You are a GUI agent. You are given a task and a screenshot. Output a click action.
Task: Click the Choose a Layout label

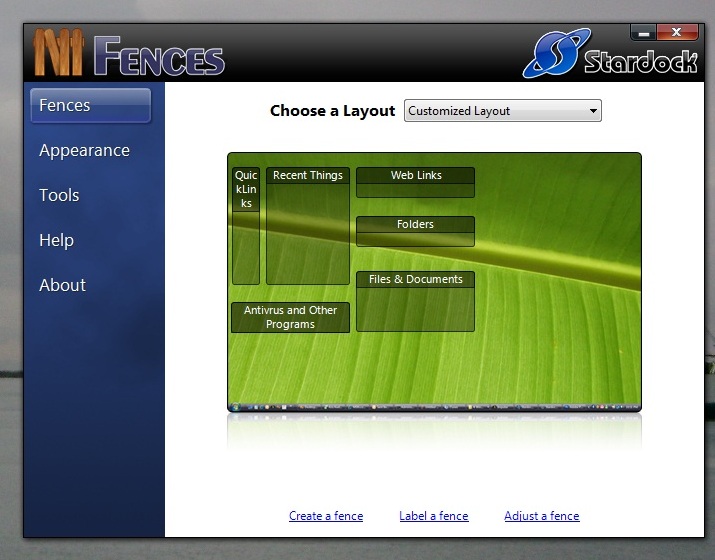(332, 111)
